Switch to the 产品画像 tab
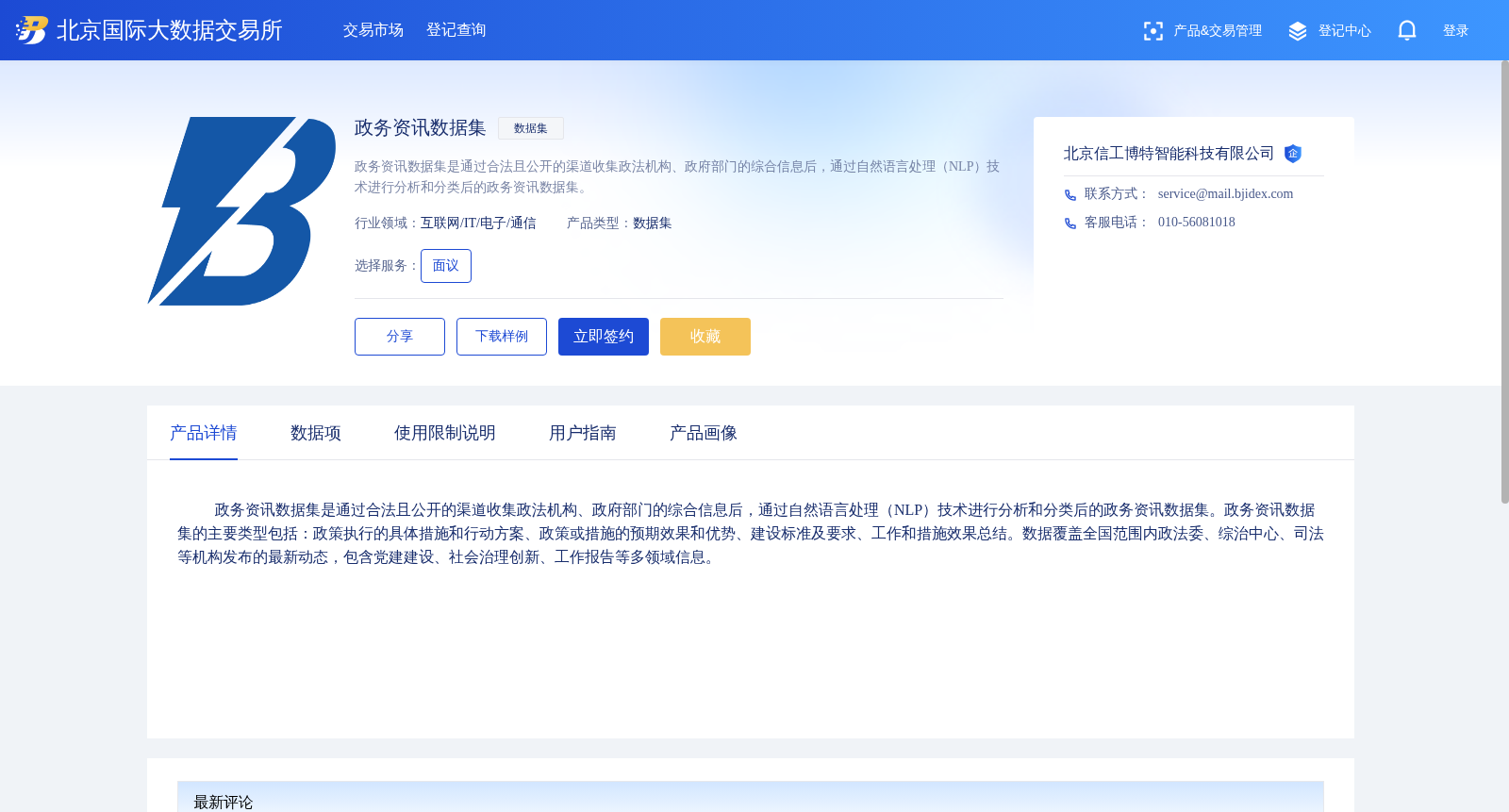The width and height of the screenshot is (1509, 812). (704, 433)
